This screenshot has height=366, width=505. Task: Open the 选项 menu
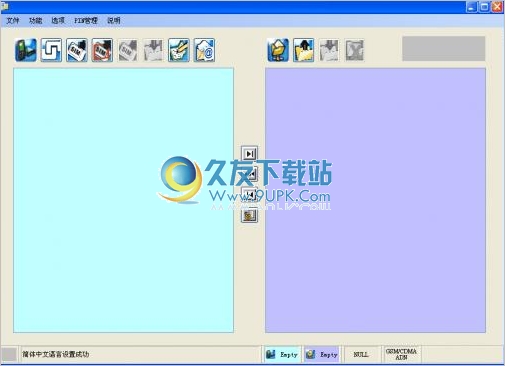[x=58, y=21]
